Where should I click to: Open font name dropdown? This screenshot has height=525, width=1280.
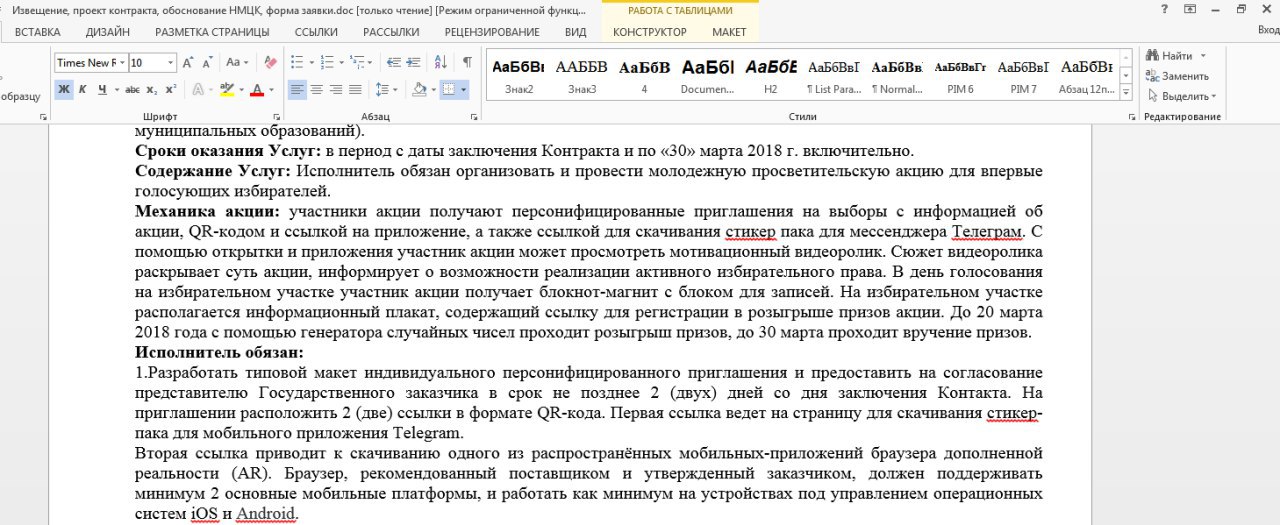click(x=122, y=62)
